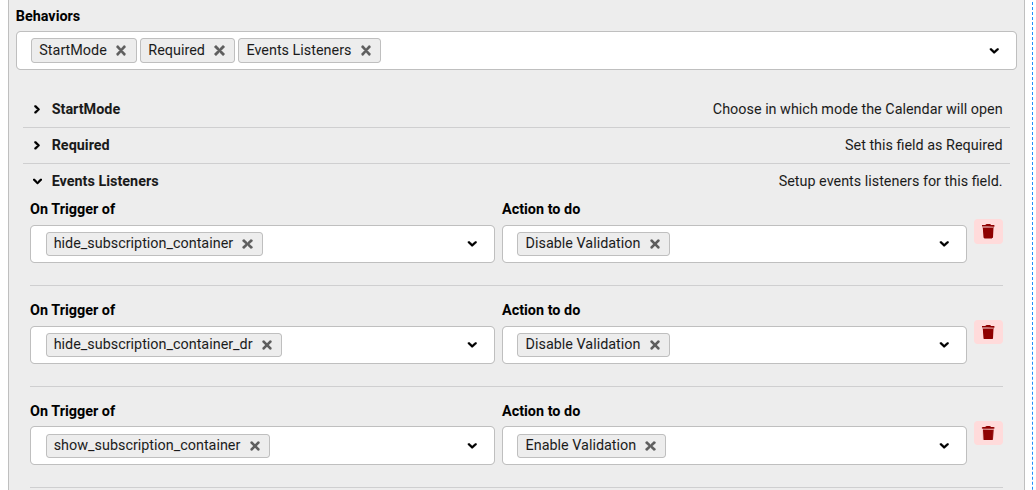Remove the Enable Validation action tag
Viewport: 1036px width, 490px height.
click(651, 446)
